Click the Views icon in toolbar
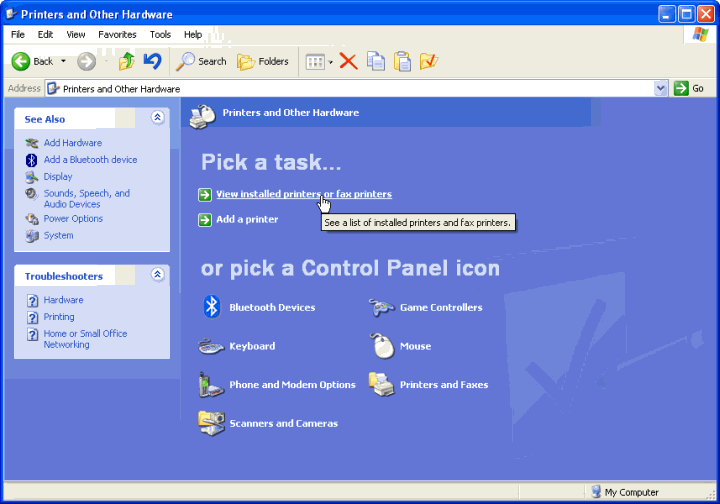The image size is (720, 504). [x=315, y=62]
